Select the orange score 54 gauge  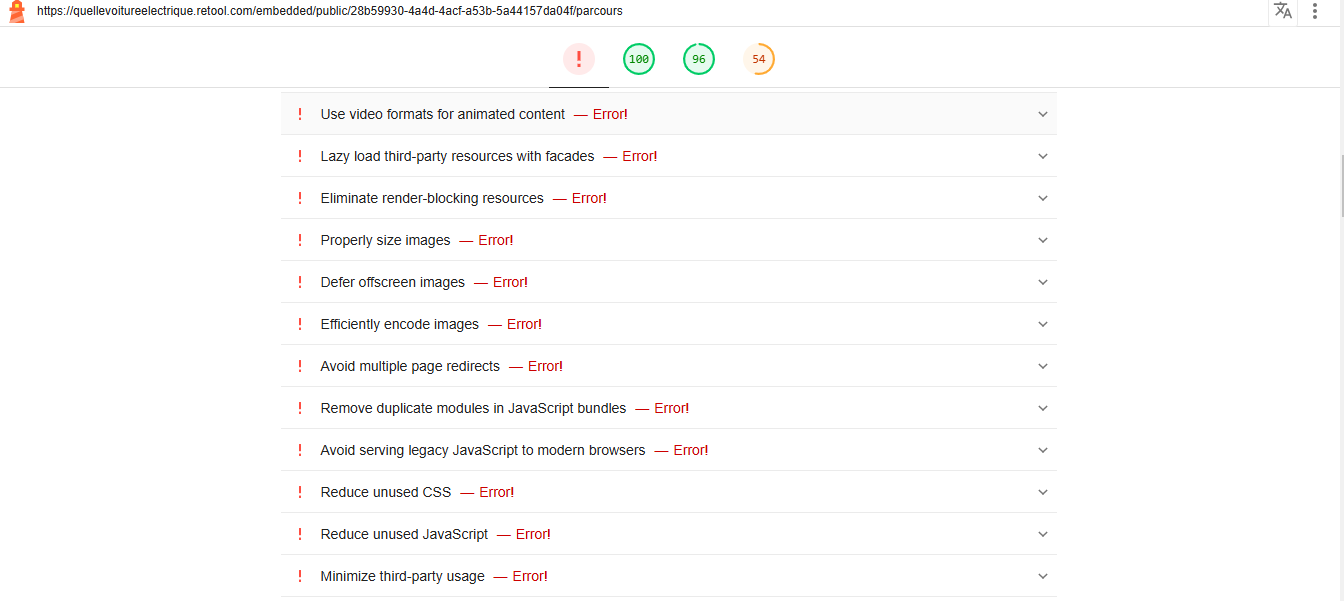(759, 59)
